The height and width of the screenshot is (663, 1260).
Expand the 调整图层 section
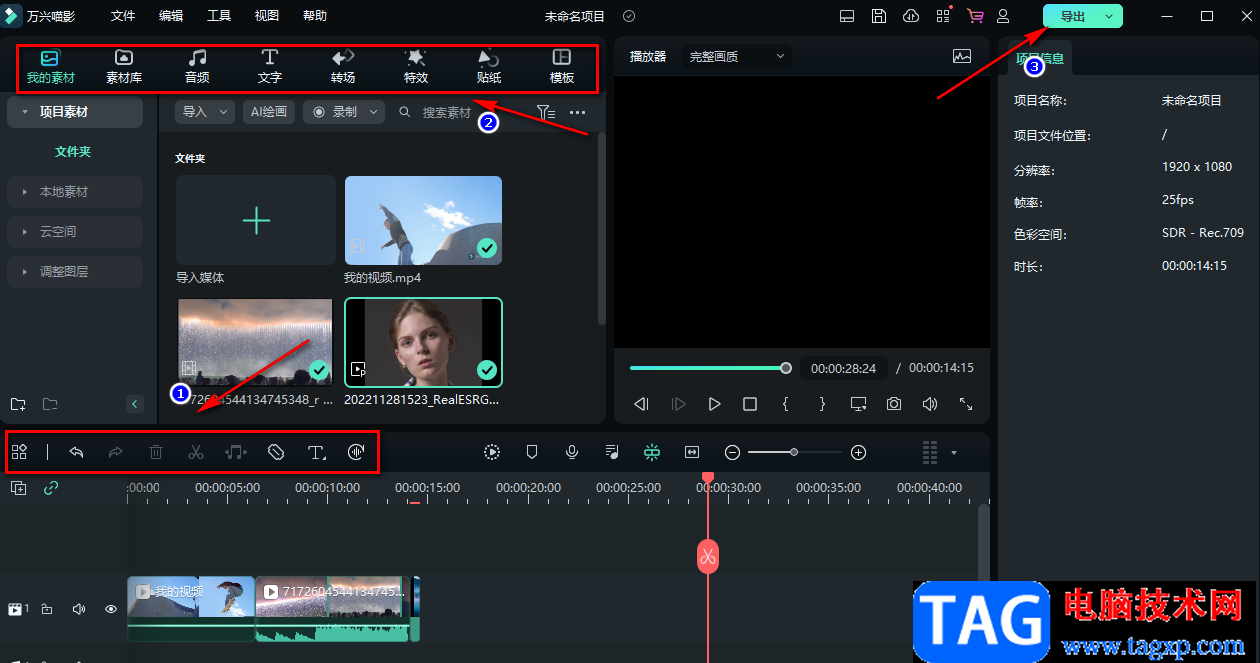75,271
